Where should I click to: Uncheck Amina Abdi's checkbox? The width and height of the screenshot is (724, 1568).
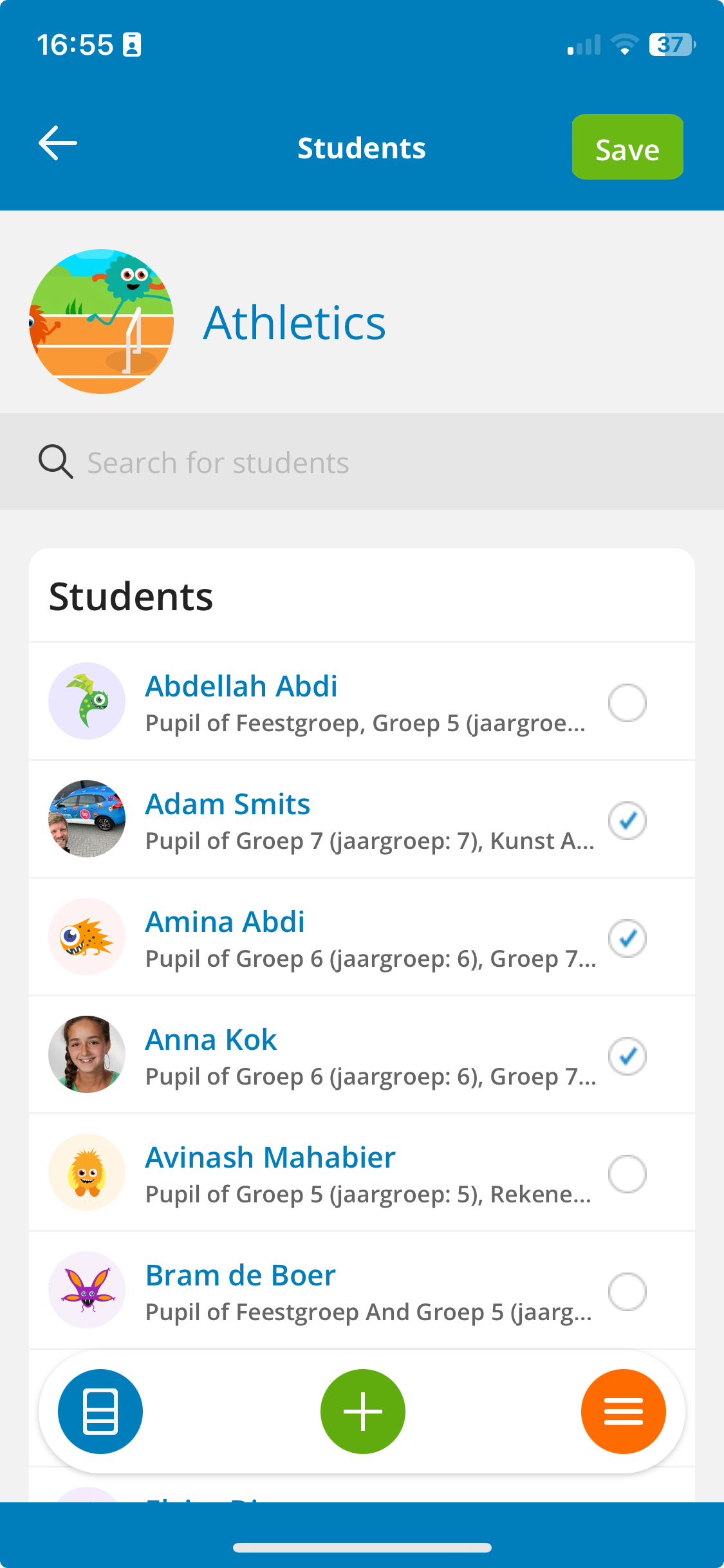tap(627, 938)
